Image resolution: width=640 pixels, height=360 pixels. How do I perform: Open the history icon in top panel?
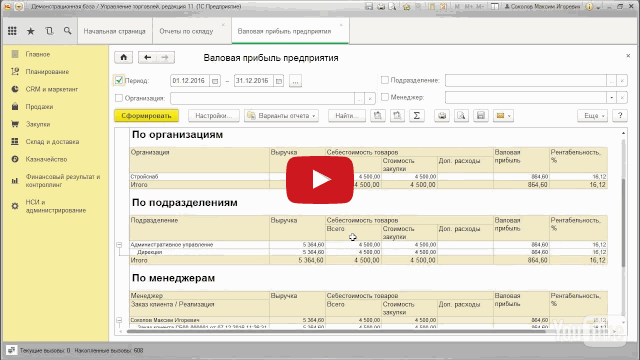point(49,31)
